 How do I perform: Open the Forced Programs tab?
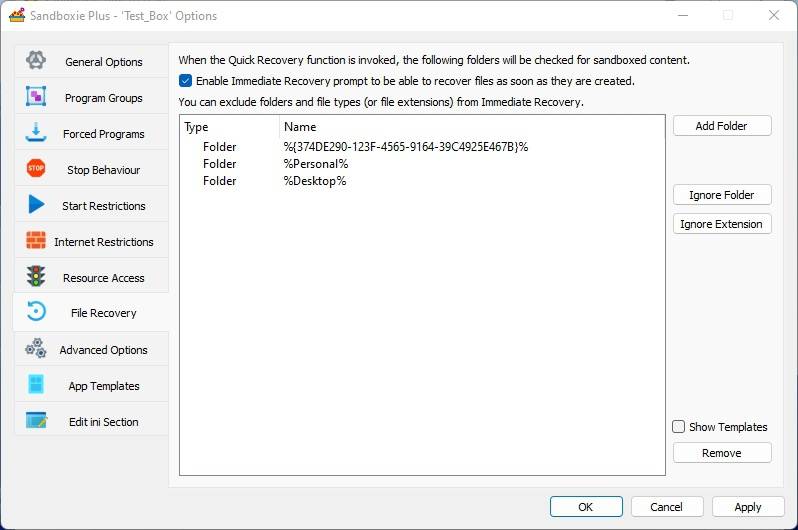click(91, 134)
